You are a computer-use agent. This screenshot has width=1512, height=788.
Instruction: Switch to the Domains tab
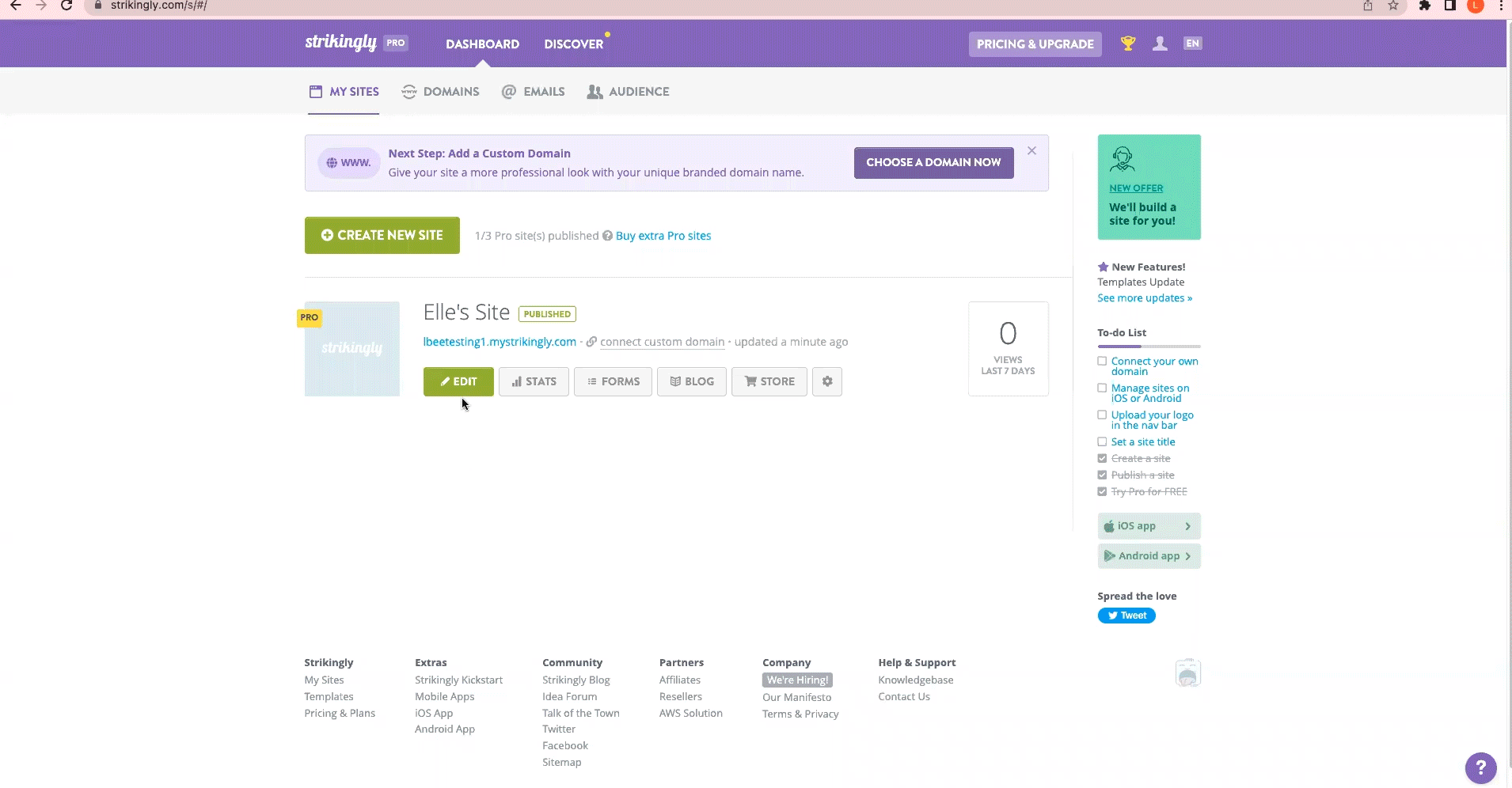(x=440, y=92)
